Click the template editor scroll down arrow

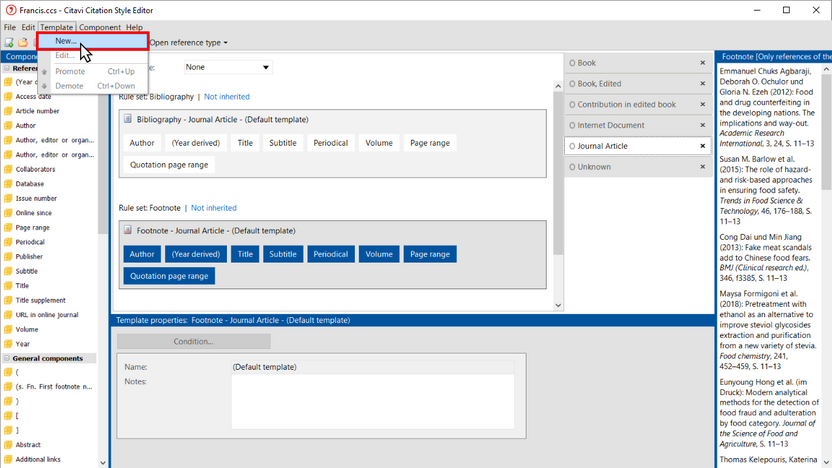click(558, 305)
